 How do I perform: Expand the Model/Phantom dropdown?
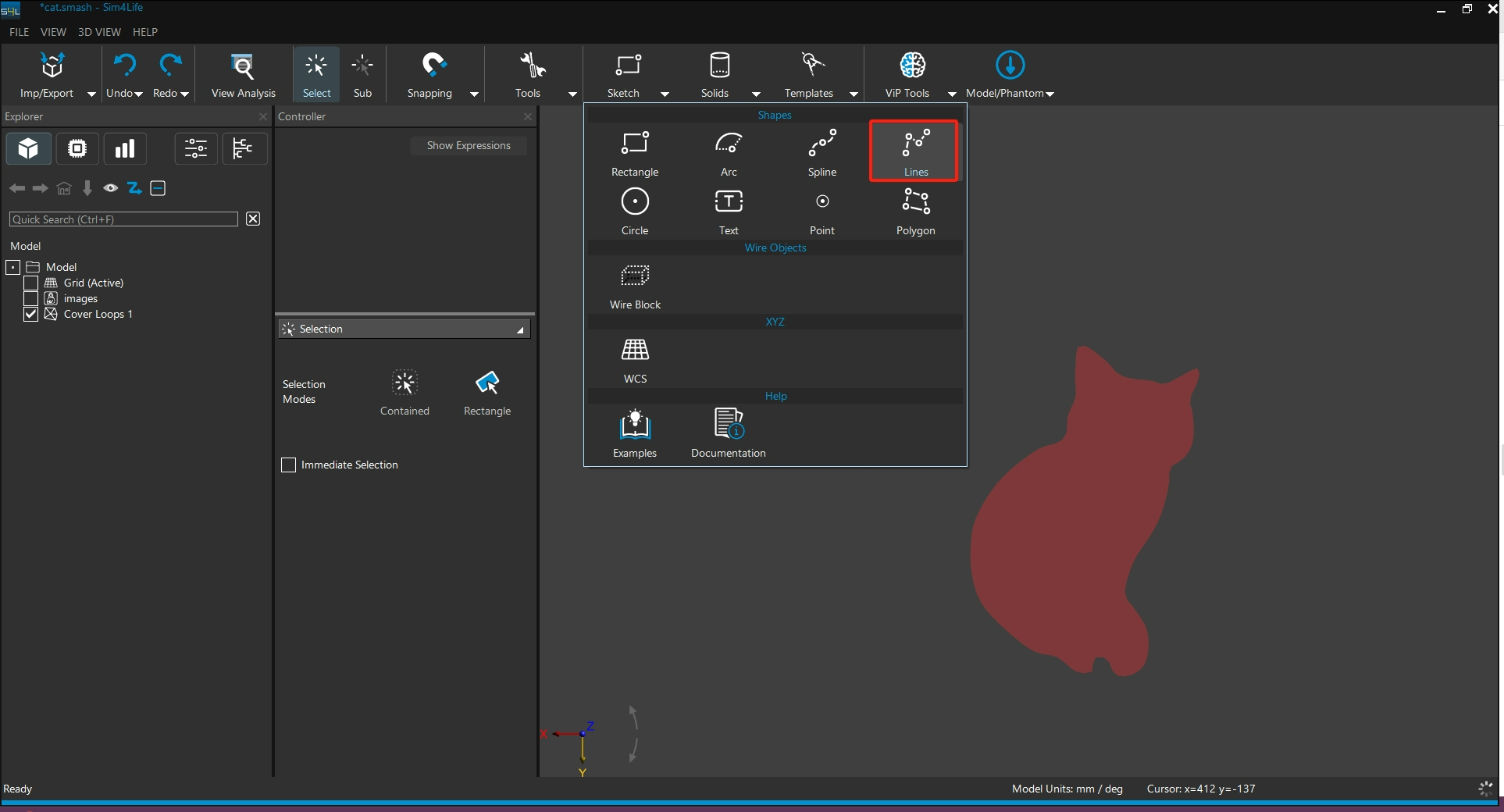(1050, 94)
